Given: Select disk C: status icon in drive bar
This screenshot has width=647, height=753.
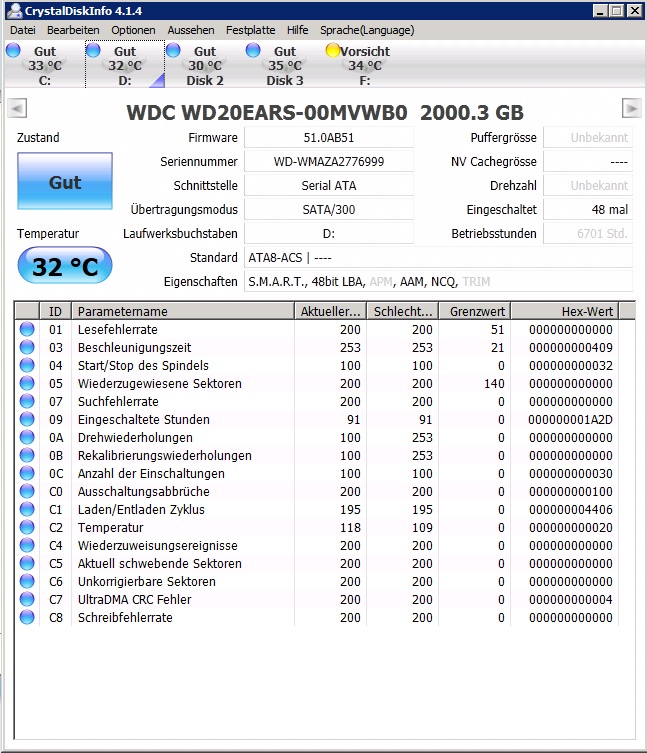Looking at the screenshot, I should (13, 50).
